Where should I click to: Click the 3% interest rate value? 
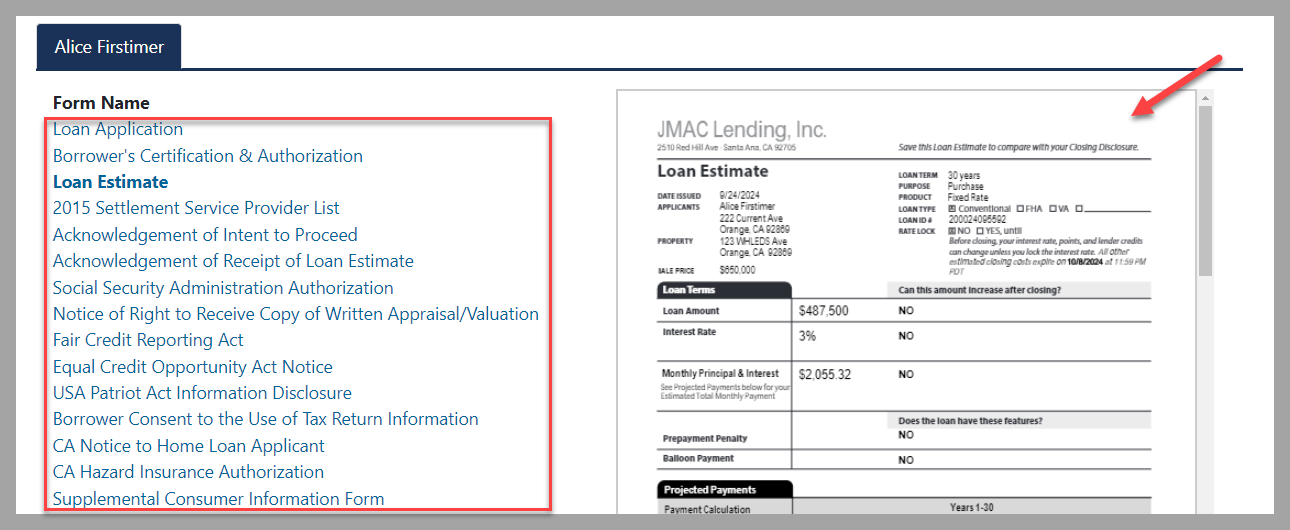click(x=808, y=336)
